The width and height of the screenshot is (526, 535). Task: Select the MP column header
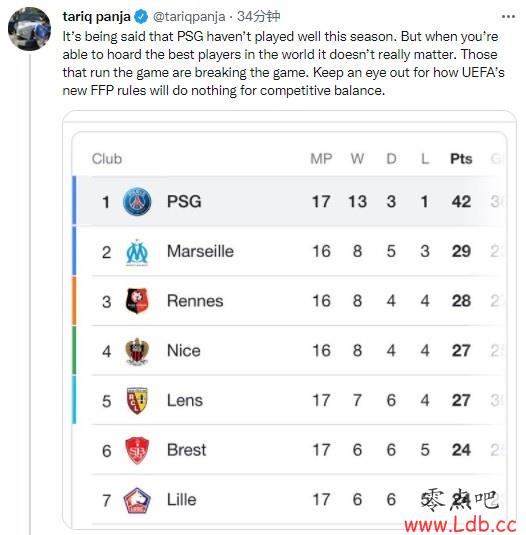point(321,159)
